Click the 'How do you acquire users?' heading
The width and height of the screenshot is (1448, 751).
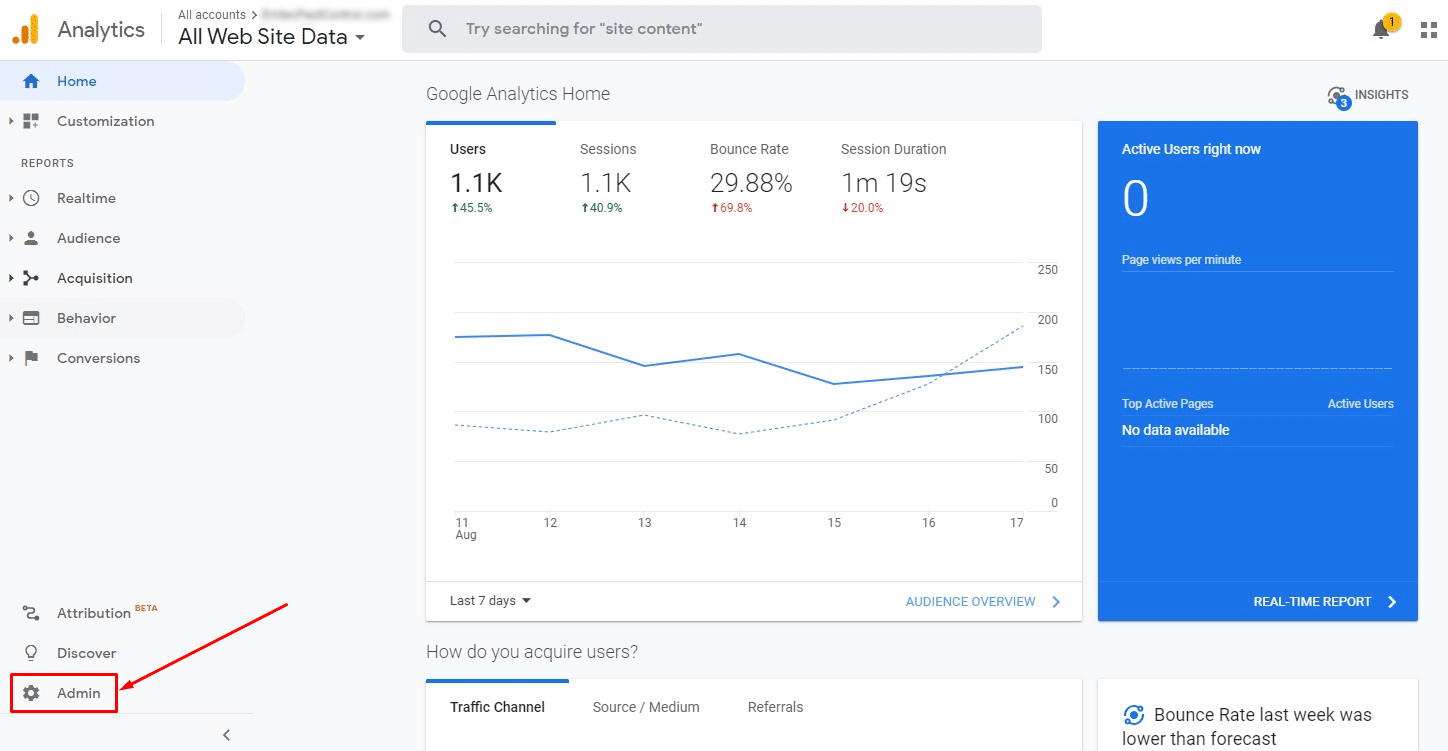(532, 652)
